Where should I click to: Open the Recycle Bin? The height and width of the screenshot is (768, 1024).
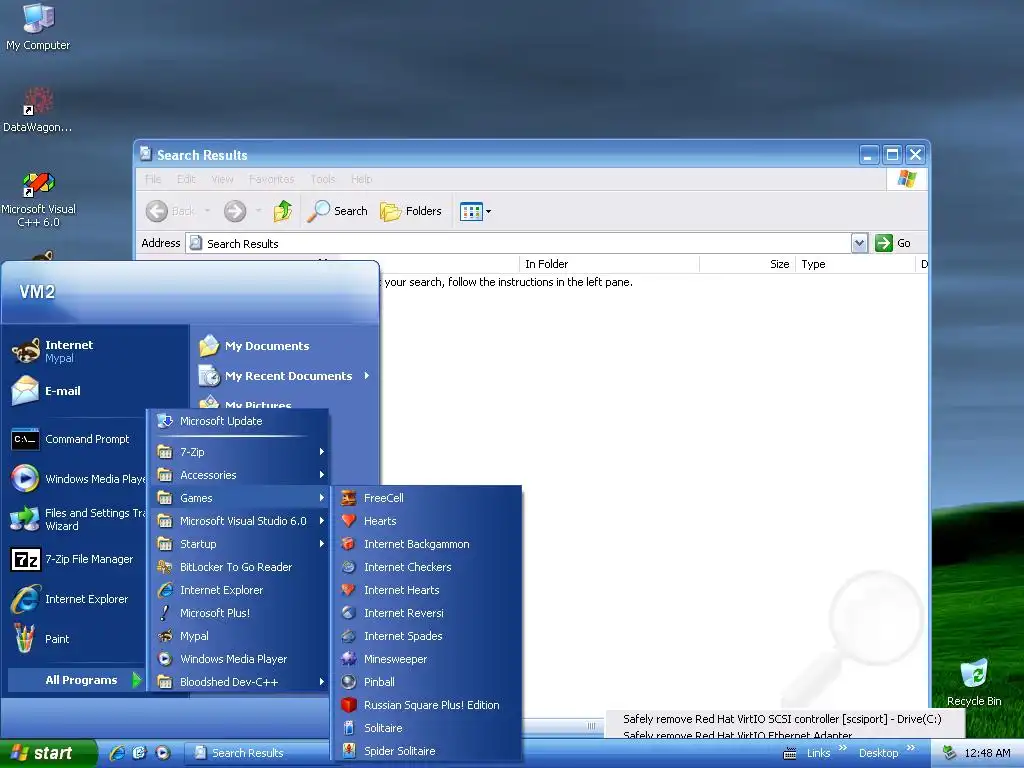click(974, 682)
